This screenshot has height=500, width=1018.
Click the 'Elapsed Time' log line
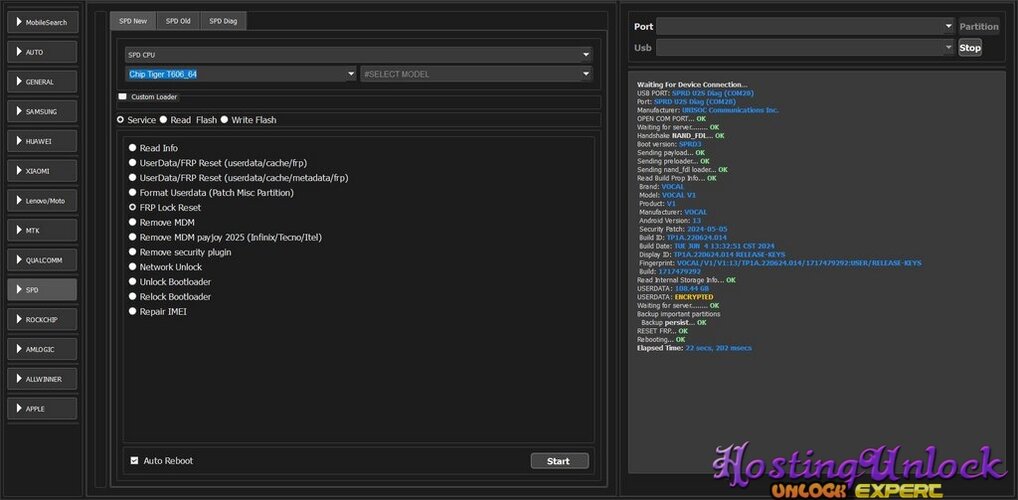coord(694,348)
